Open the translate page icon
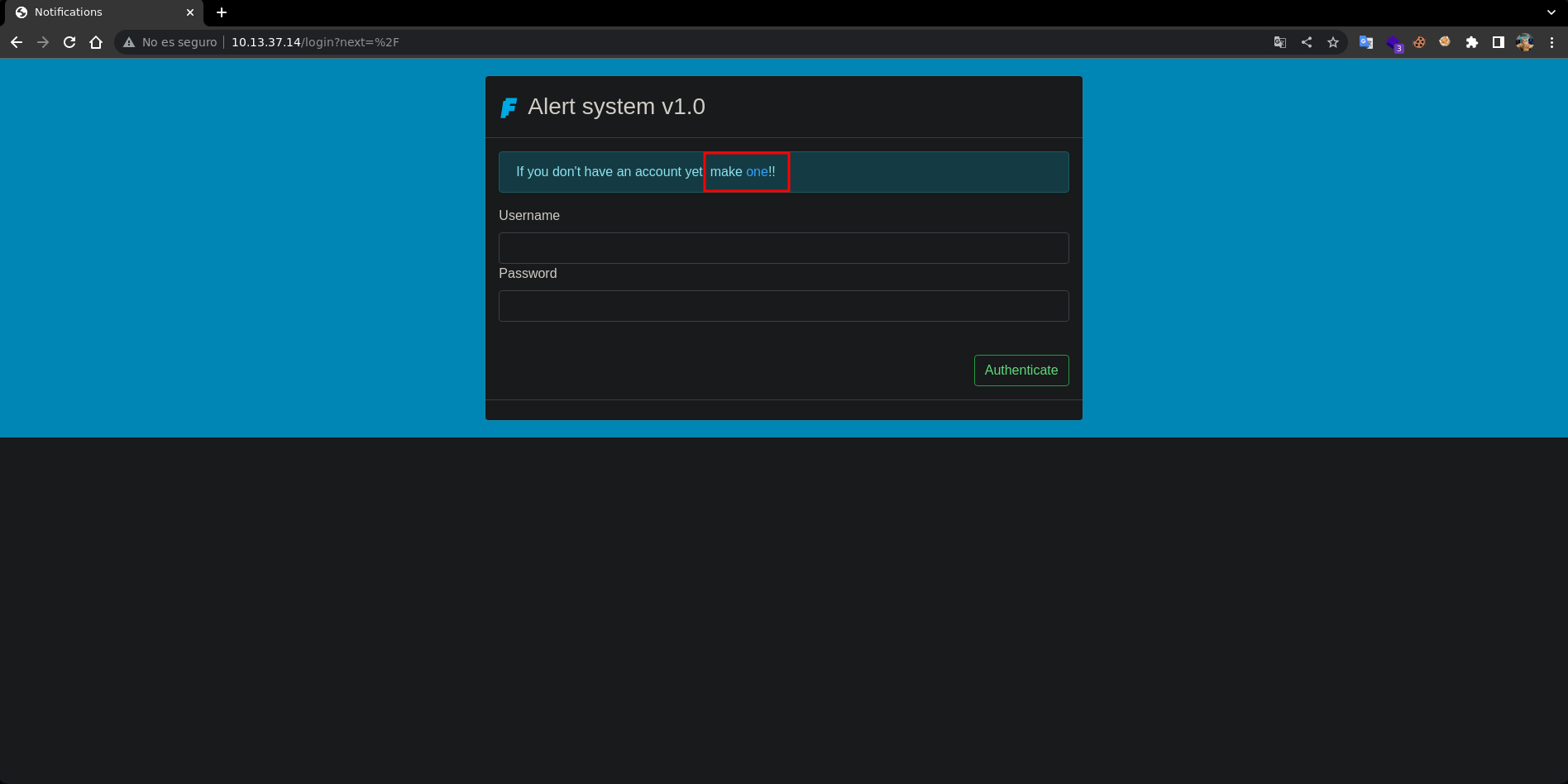The image size is (1568, 784). click(x=1280, y=42)
